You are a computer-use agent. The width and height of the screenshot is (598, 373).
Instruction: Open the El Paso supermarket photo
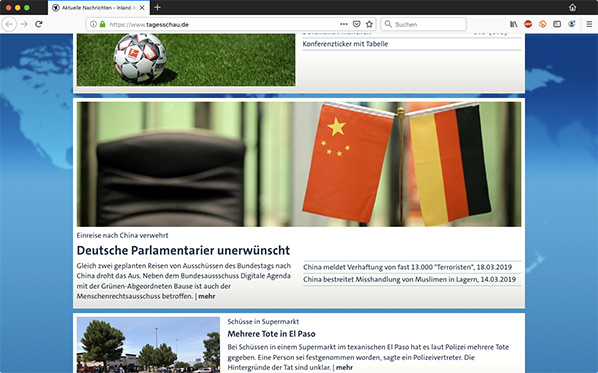148,345
